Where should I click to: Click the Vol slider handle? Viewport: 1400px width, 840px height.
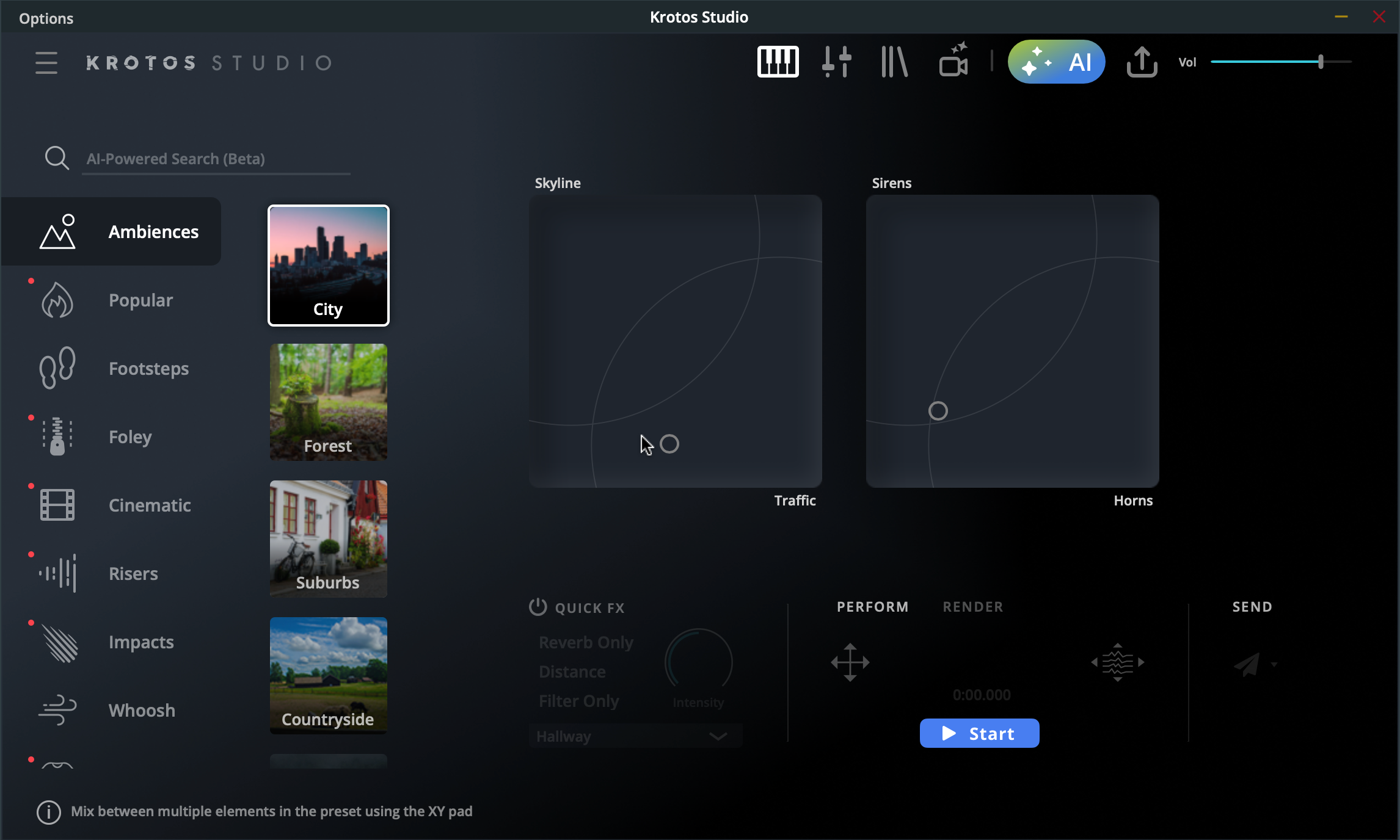coord(1321,62)
